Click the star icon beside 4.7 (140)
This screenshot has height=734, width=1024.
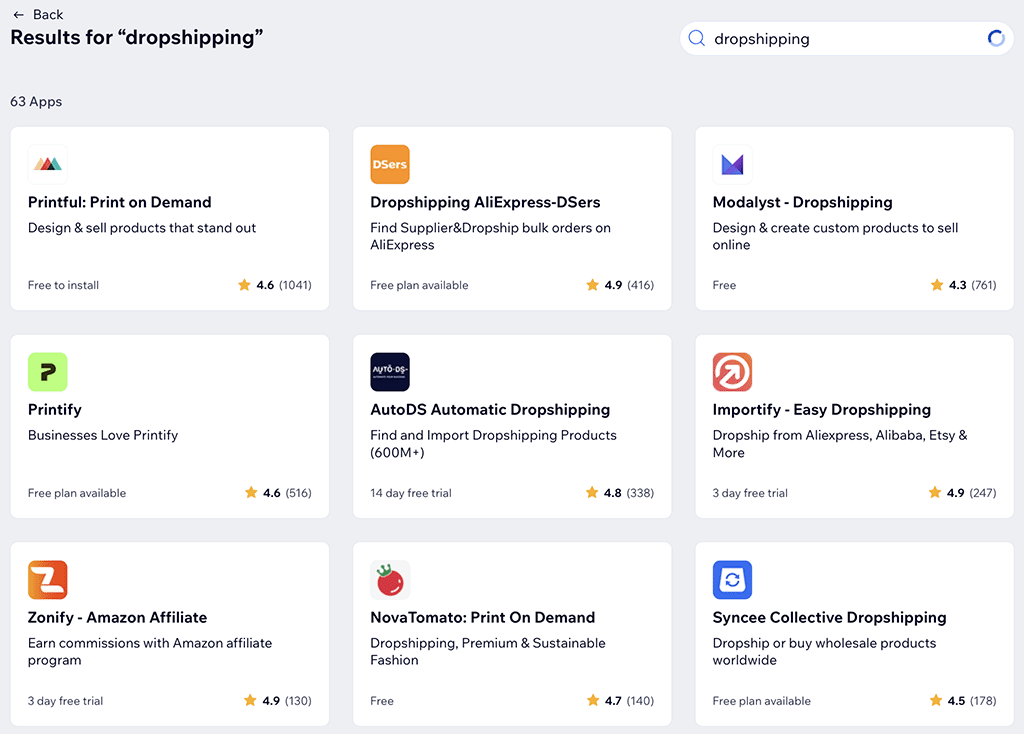[593, 700]
